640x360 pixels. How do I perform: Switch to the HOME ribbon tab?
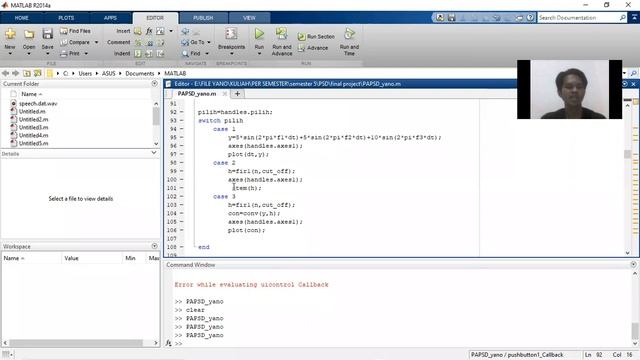point(22,18)
